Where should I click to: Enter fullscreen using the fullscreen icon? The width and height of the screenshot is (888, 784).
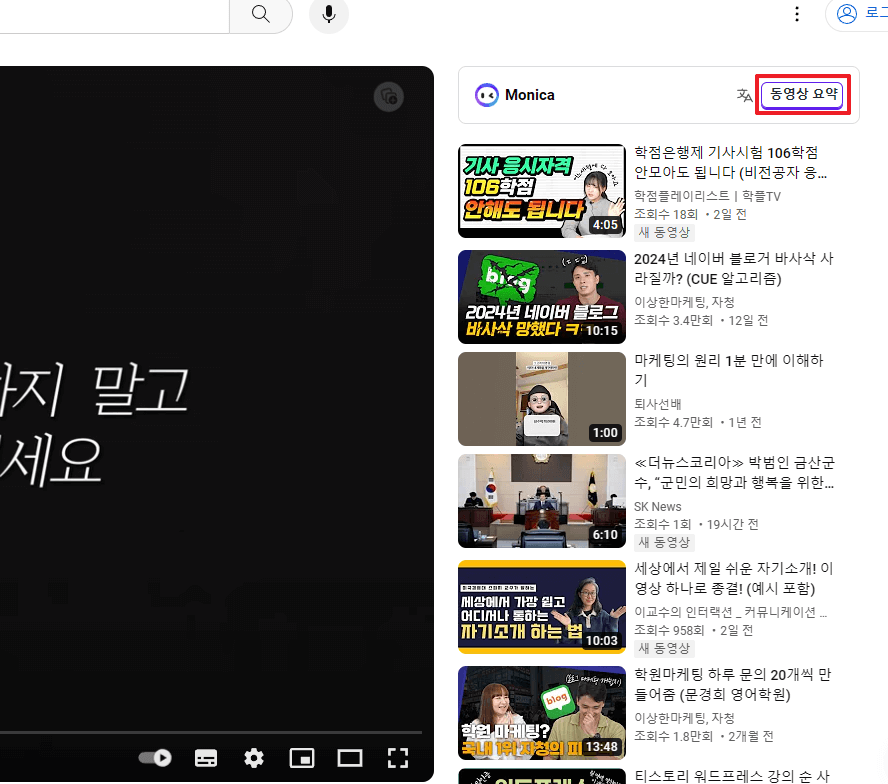coord(398,758)
